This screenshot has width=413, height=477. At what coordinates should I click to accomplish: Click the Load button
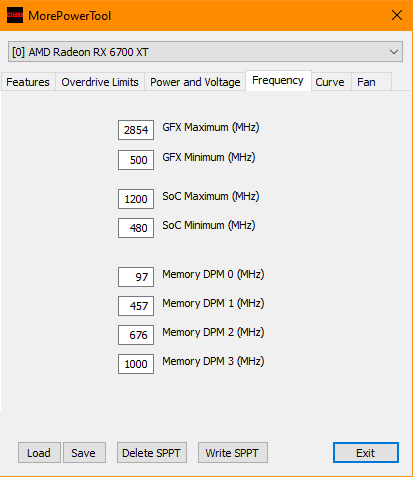[x=39, y=453]
